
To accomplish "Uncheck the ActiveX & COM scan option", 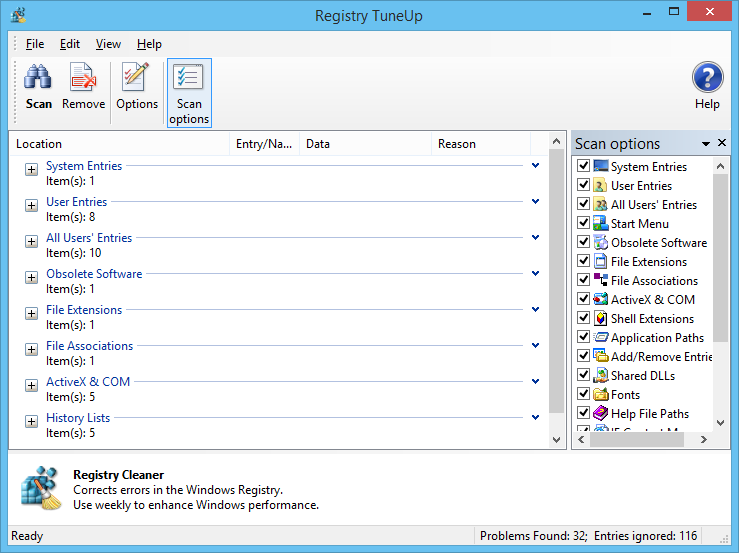I will coord(583,299).
